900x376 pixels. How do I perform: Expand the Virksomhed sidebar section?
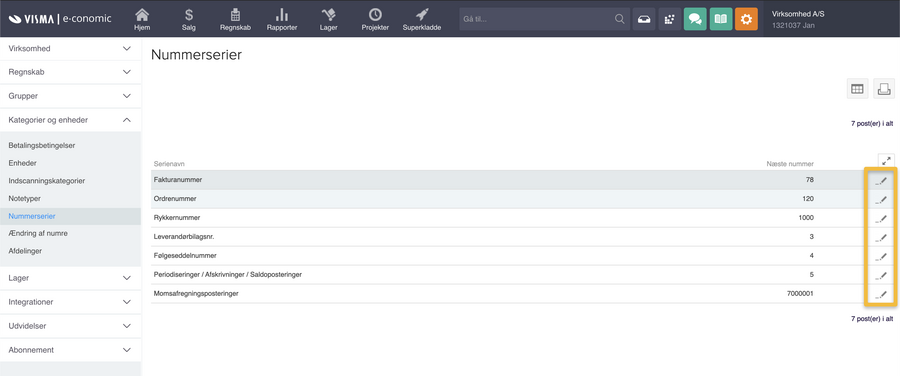(x=70, y=49)
